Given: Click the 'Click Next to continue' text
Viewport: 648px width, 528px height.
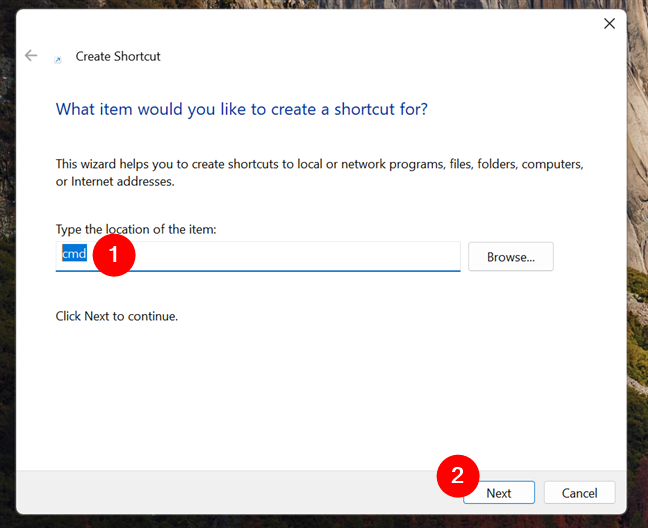Looking at the screenshot, I should click(117, 316).
